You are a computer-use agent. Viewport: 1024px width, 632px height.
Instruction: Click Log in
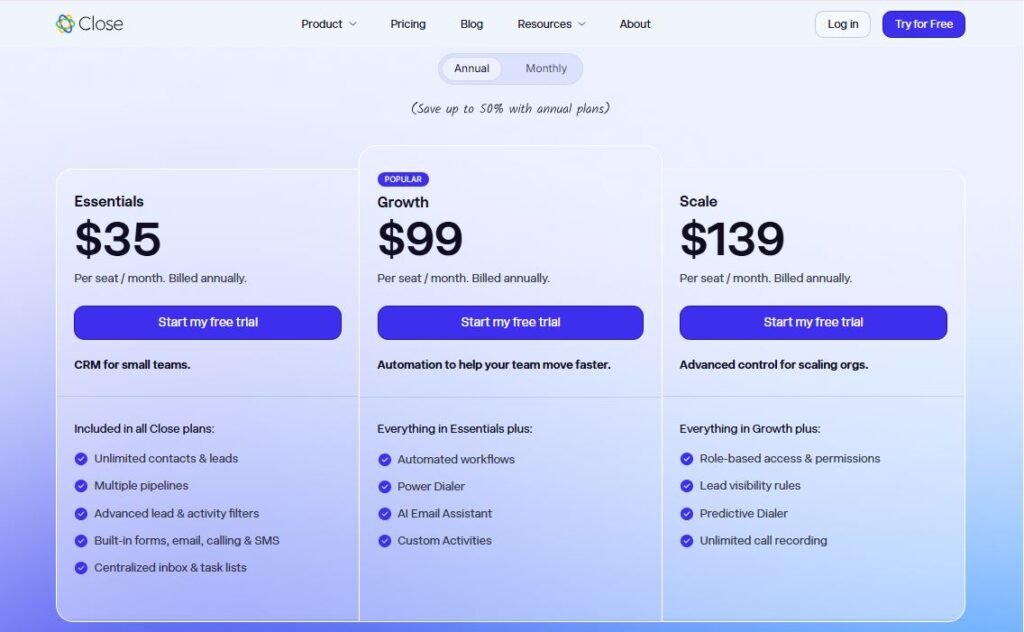pos(842,23)
